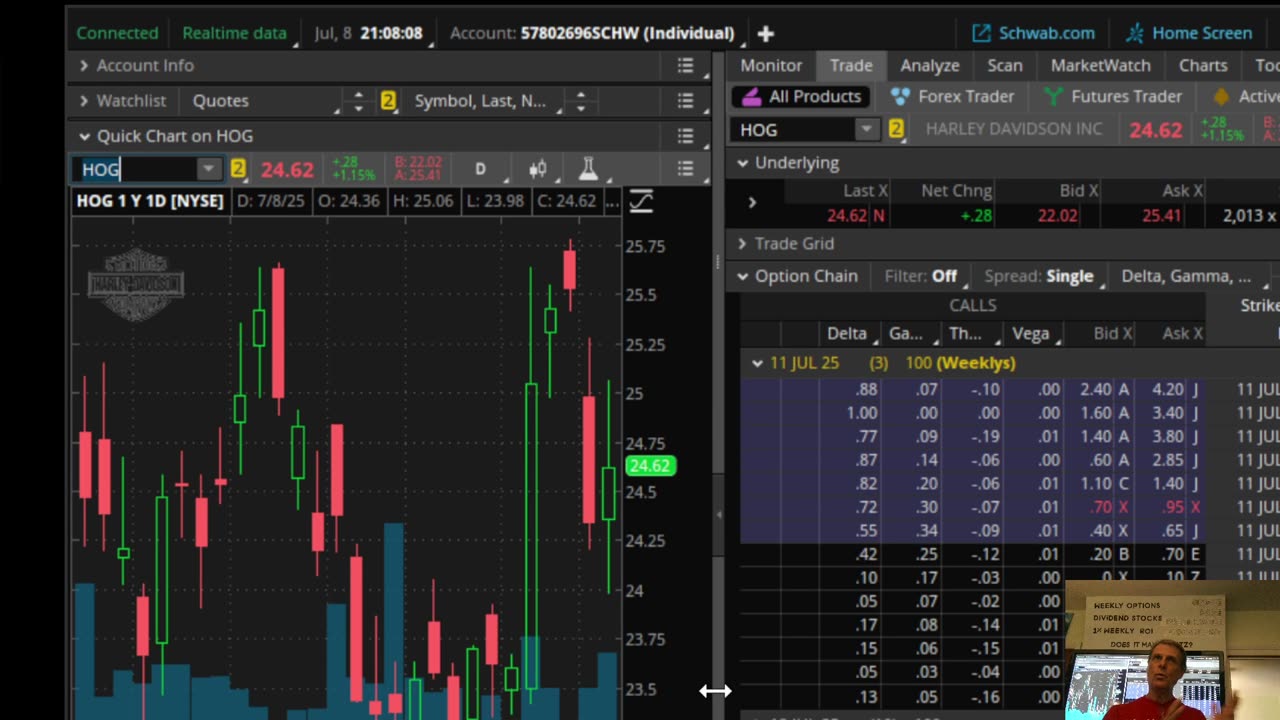The width and height of the screenshot is (1280, 720).
Task: Select the Trade tab
Action: (851, 65)
